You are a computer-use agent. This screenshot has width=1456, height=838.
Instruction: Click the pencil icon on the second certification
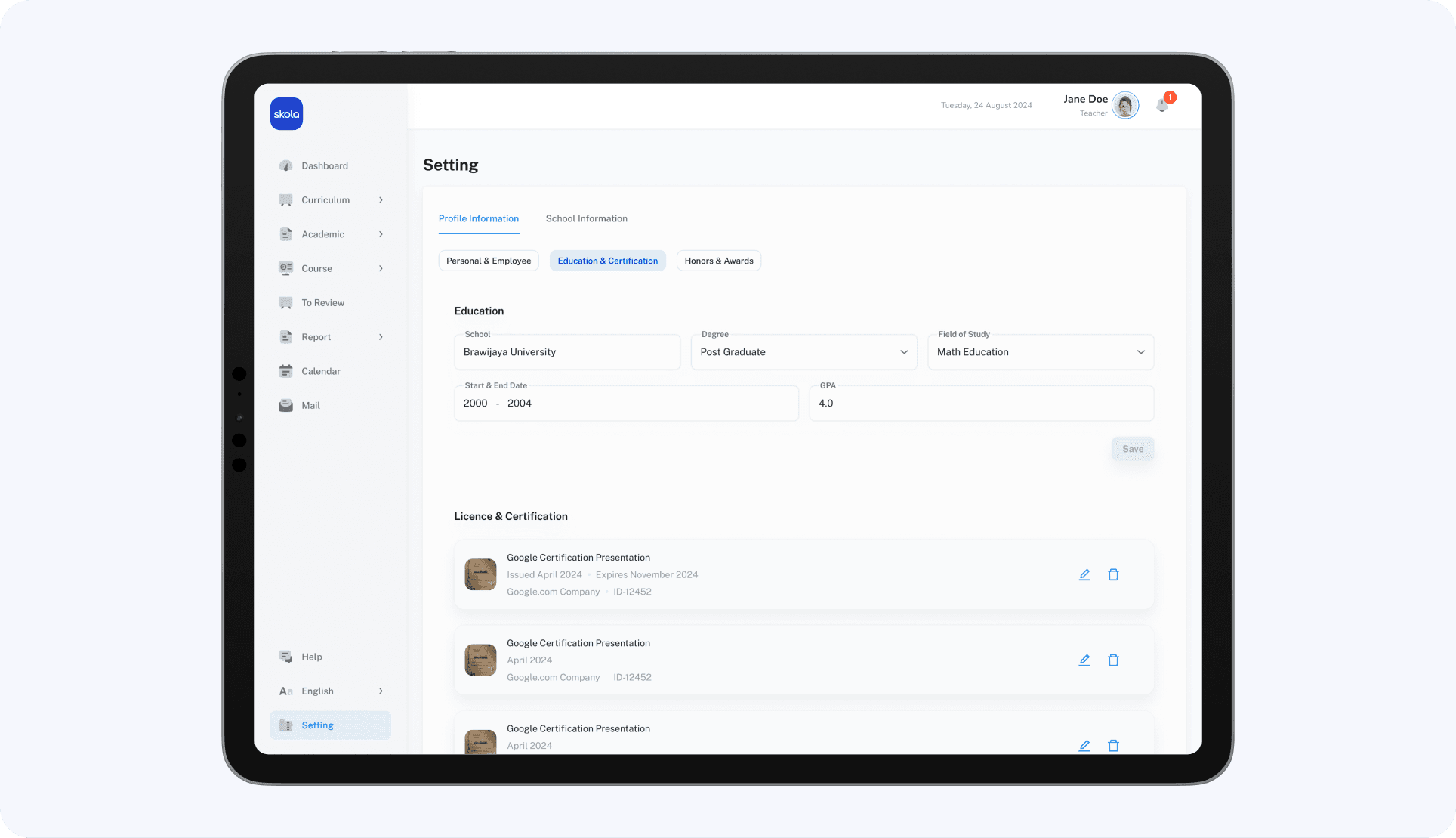tap(1084, 660)
